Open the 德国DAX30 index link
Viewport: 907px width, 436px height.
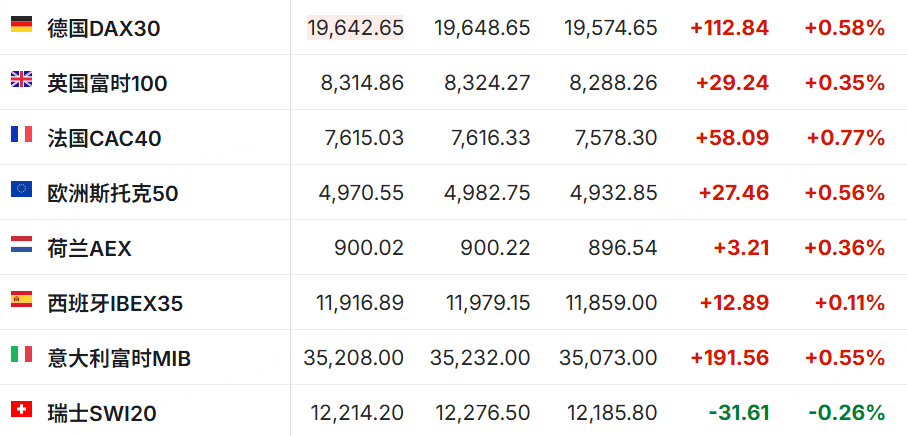(104, 28)
